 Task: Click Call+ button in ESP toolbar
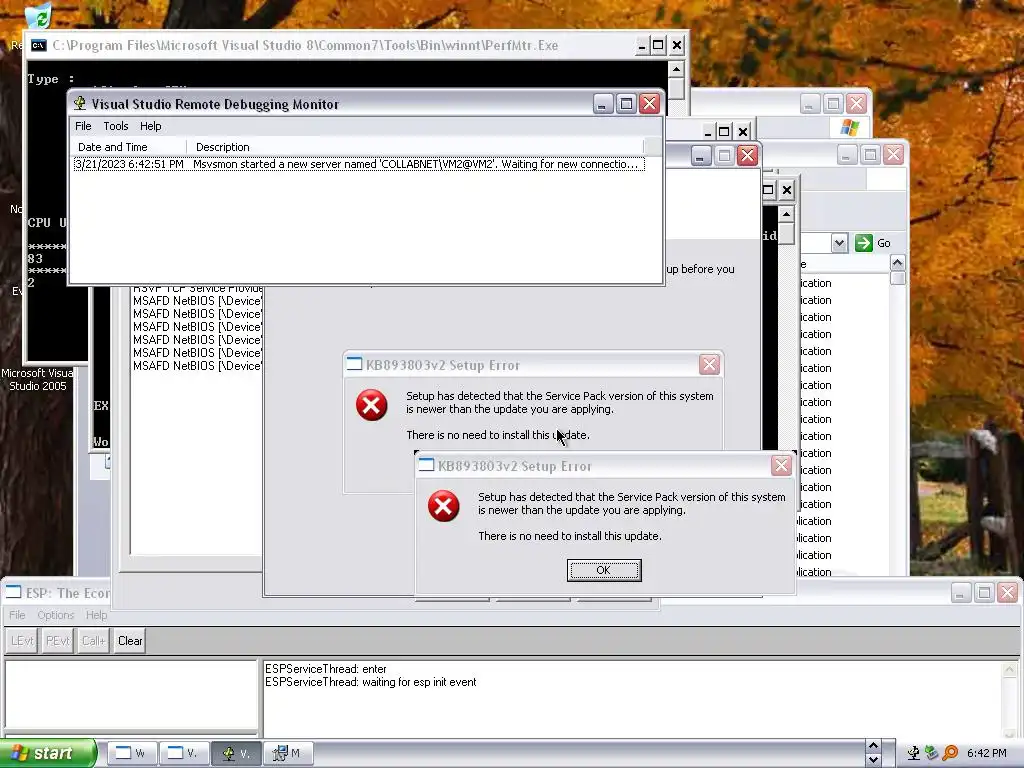tap(93, 641)
